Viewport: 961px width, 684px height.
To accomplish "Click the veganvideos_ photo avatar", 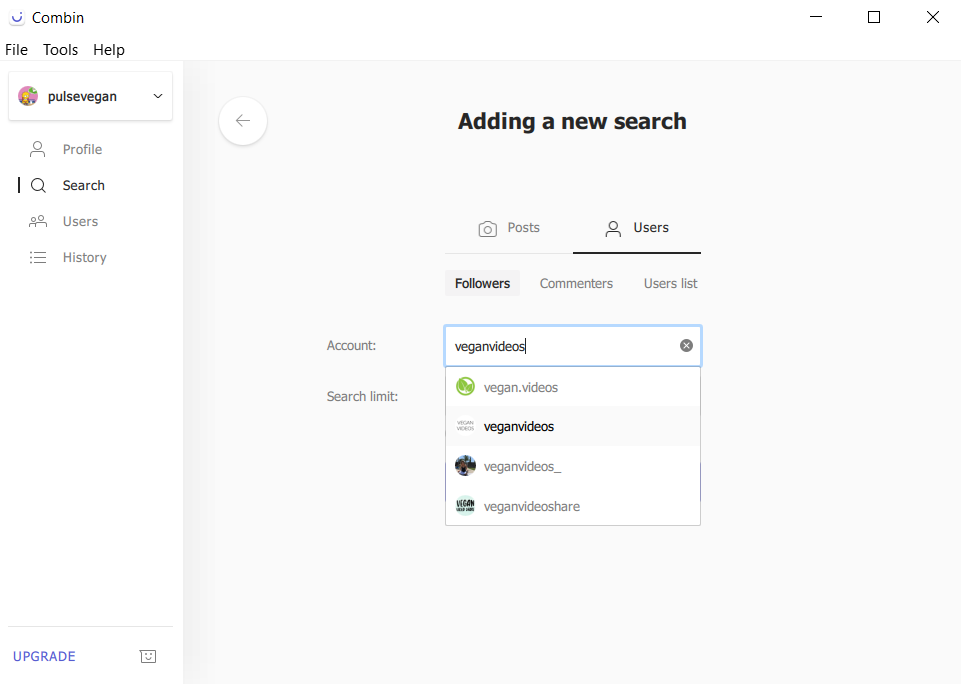I will coord(465,466).
